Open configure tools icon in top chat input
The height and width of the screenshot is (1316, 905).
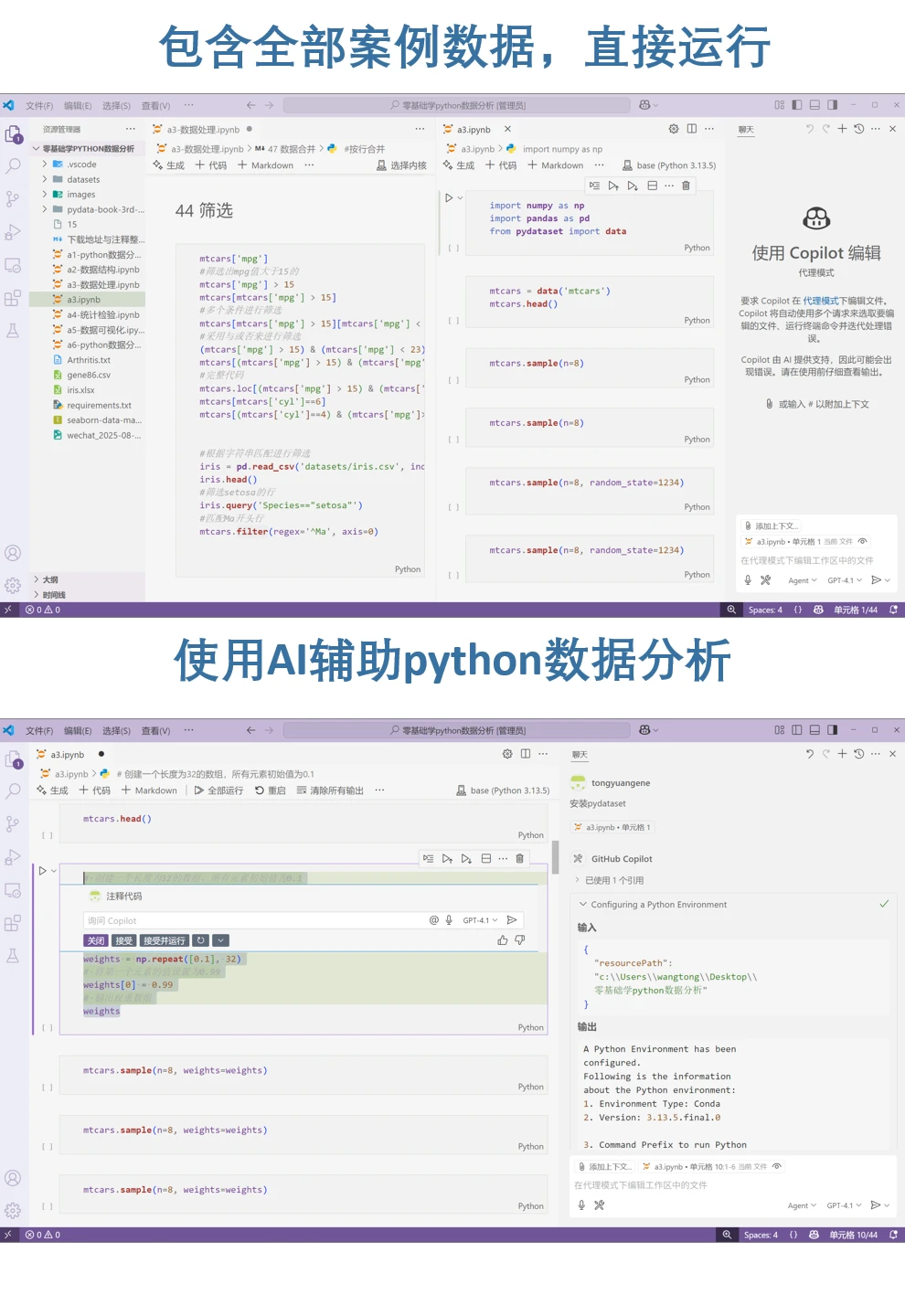[765, 579]
